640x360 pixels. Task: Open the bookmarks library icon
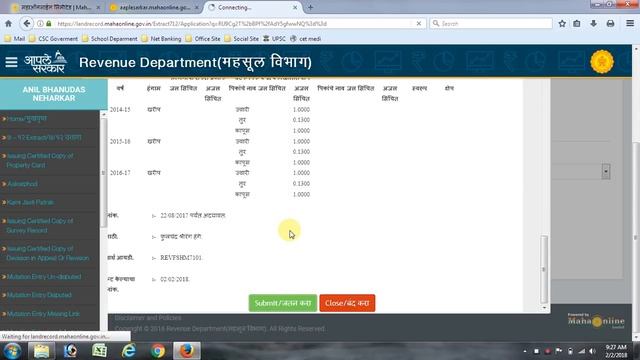[x=577, y=24]
